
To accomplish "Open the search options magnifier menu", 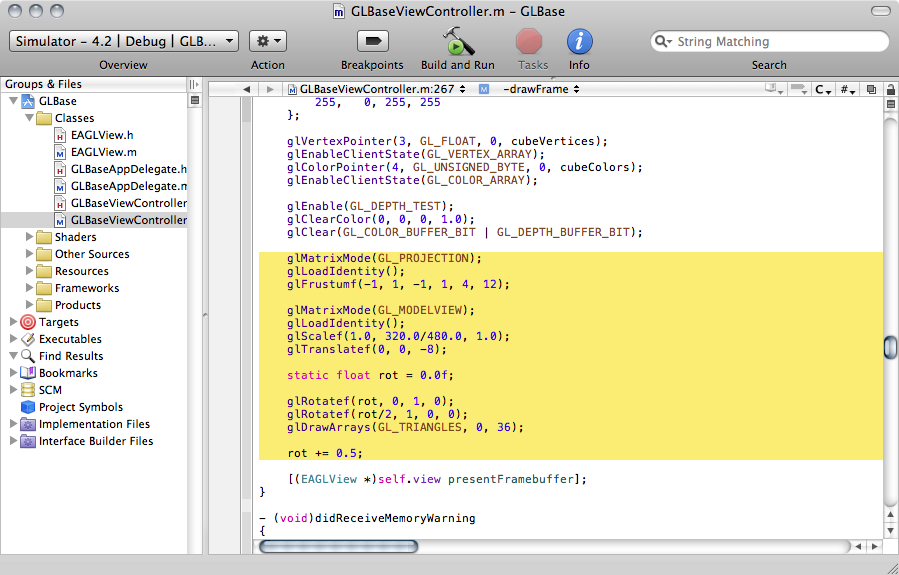I will pyautogui.click(x=663, y=41).
